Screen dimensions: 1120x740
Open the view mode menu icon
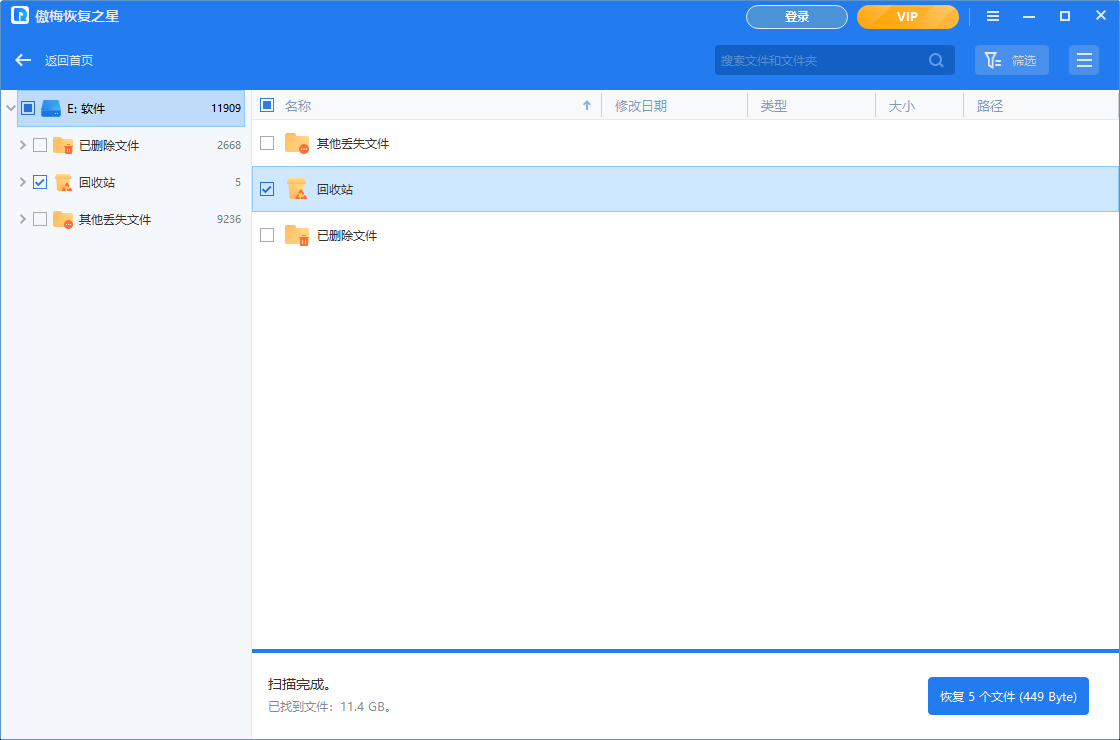1083,60
